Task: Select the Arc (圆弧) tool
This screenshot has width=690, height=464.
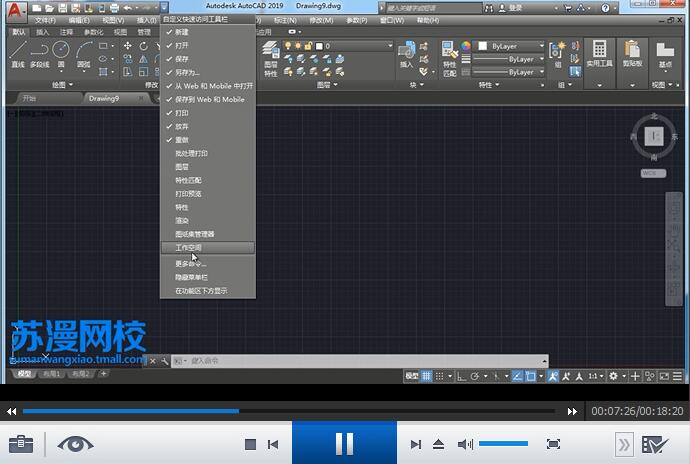Action: click(84, 55)
